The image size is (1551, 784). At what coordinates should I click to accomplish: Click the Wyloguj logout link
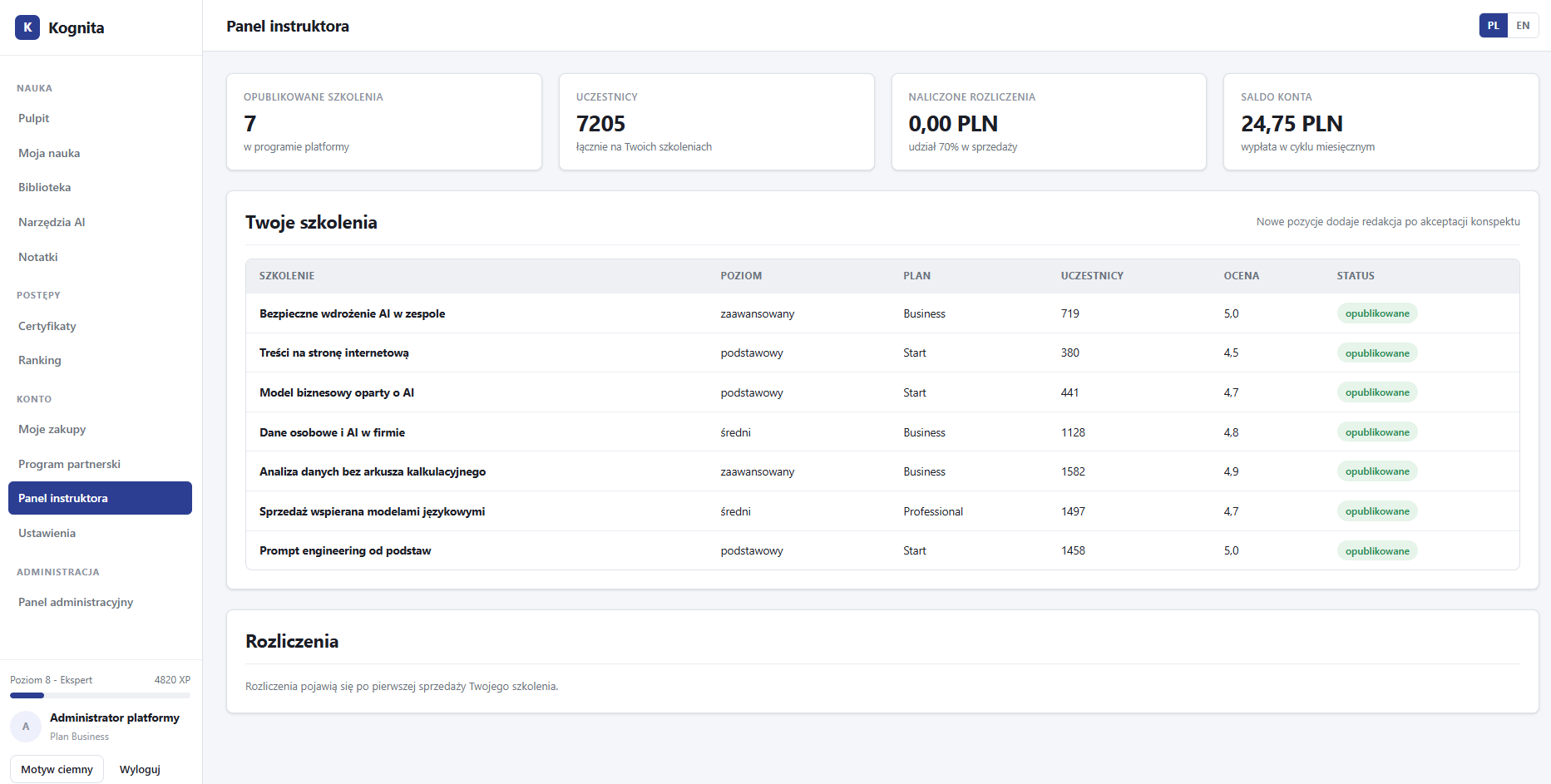pos(140,769)
